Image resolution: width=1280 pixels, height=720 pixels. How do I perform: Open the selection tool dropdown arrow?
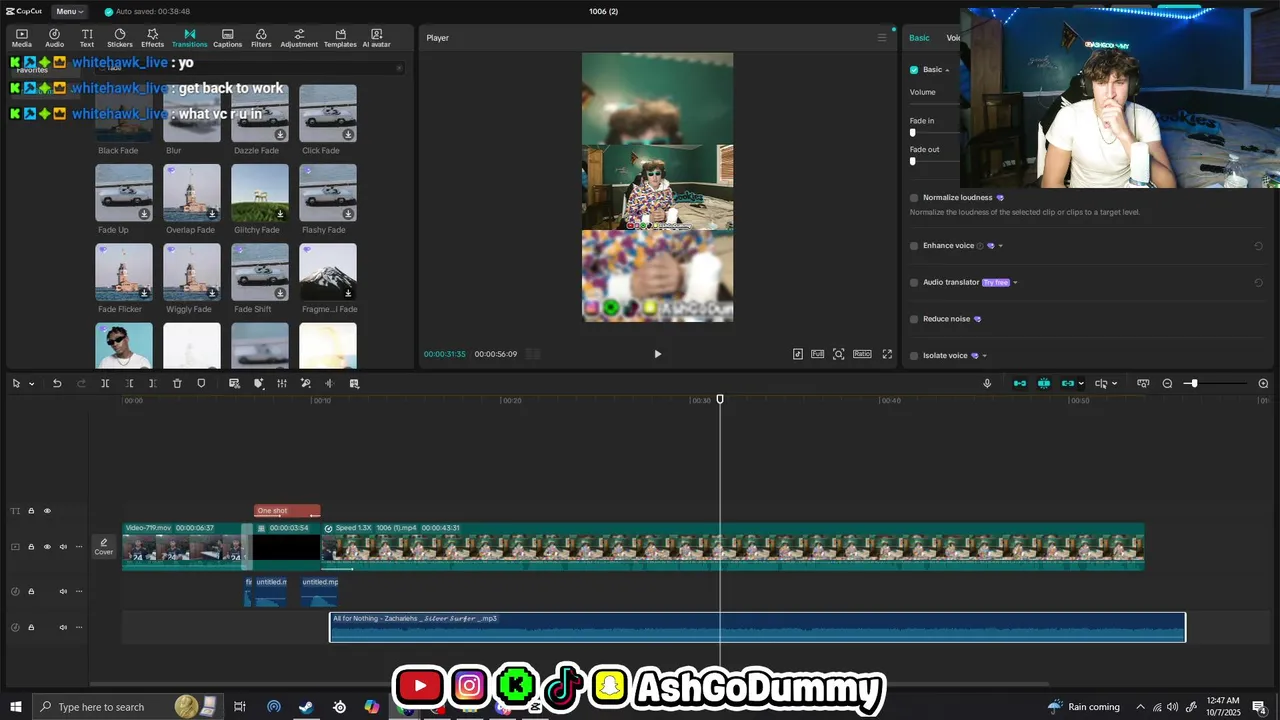point(32,384)
